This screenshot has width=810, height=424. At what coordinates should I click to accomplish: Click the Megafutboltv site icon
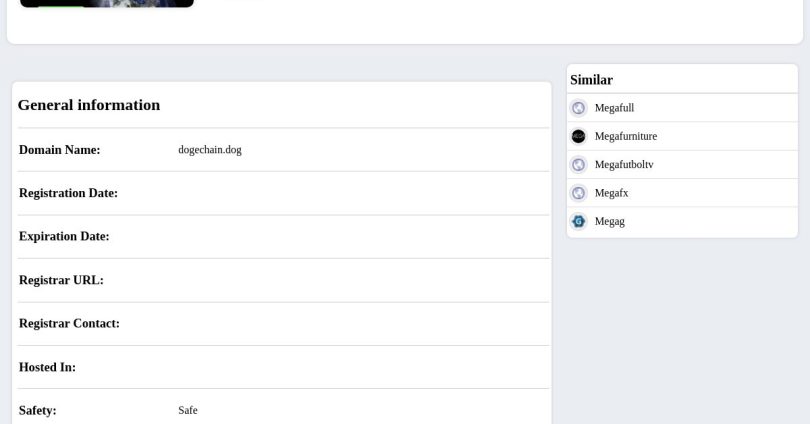(578, 165)
